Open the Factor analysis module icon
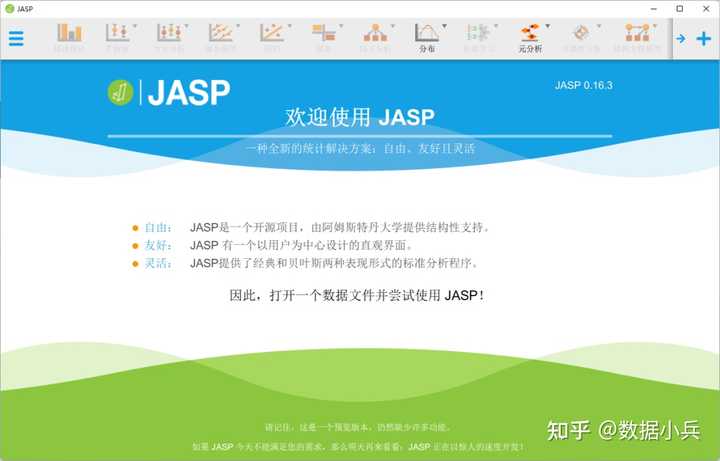The height and width of the screenshot is (461, 720). point(376,38)
